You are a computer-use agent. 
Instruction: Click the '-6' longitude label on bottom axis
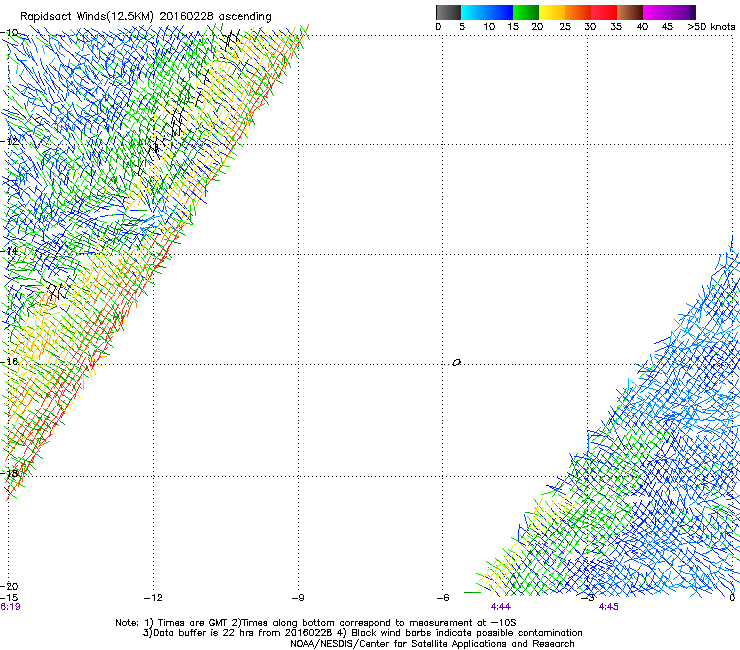tap(443, 598)
